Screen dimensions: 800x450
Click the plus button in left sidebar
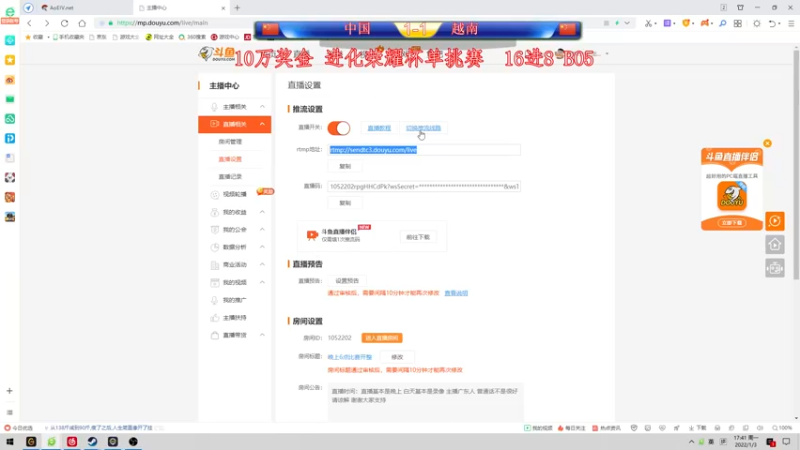coord(10,391)
